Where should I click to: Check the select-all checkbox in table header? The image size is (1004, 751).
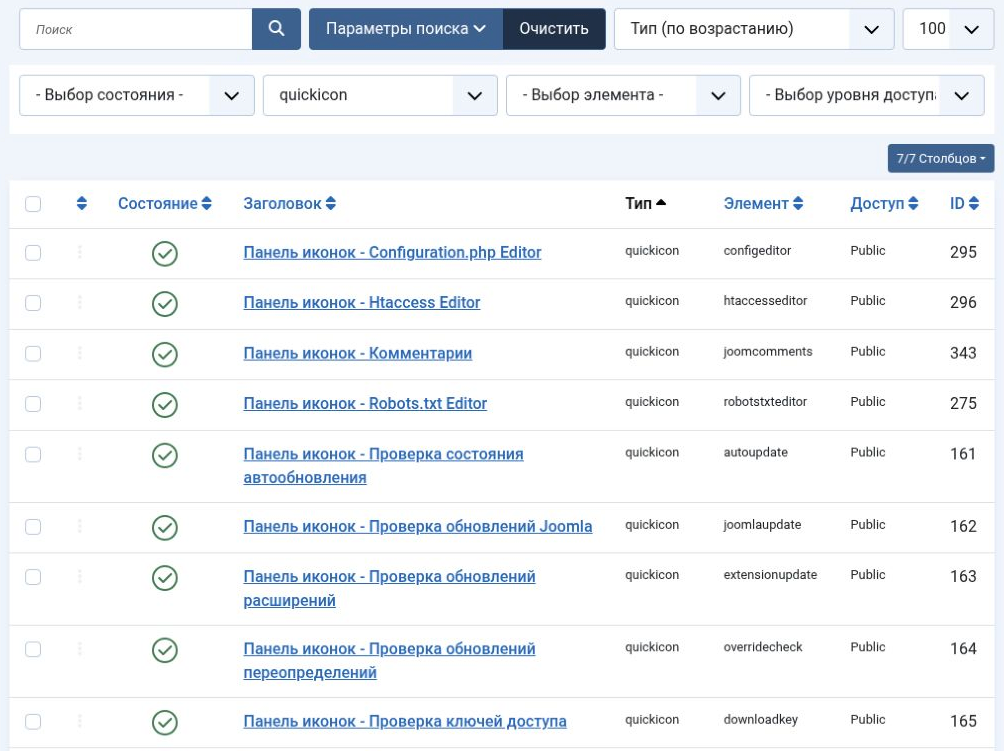(33, 204)
